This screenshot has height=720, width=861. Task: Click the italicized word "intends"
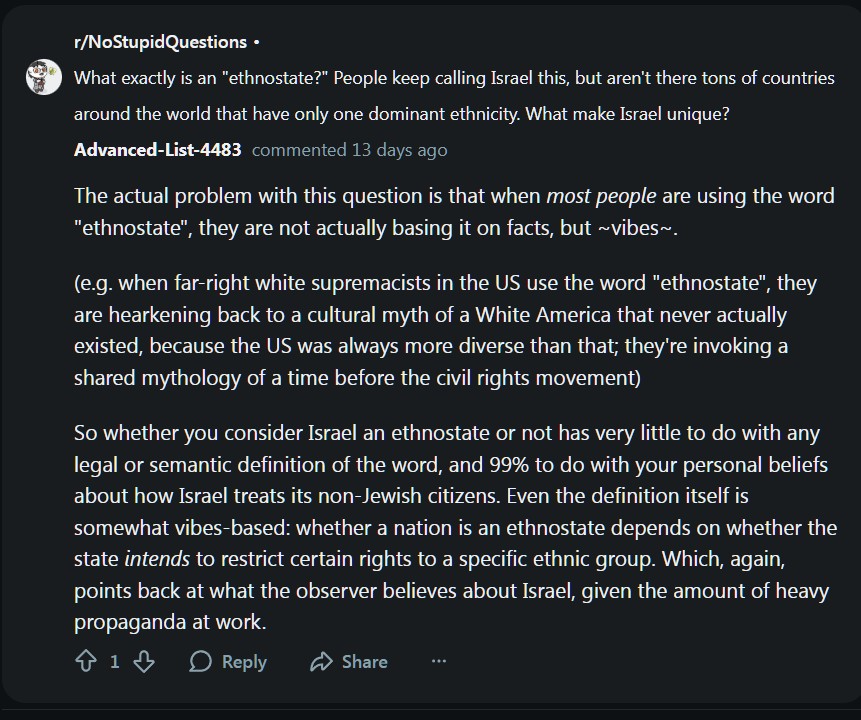(157, 559)
